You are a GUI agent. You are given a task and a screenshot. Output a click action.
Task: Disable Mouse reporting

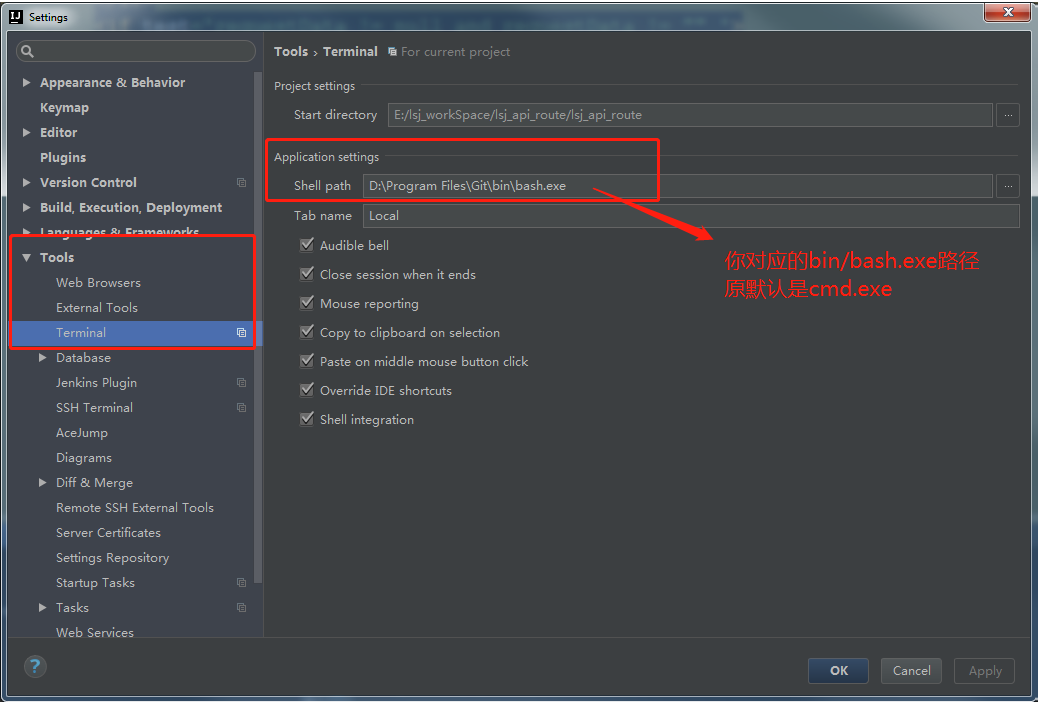[x=306, y=303]
